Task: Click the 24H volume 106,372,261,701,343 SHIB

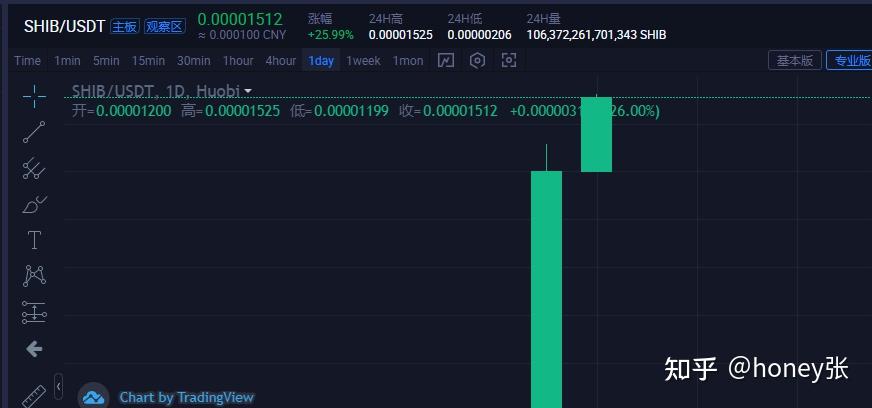Action: pos(596,35)
